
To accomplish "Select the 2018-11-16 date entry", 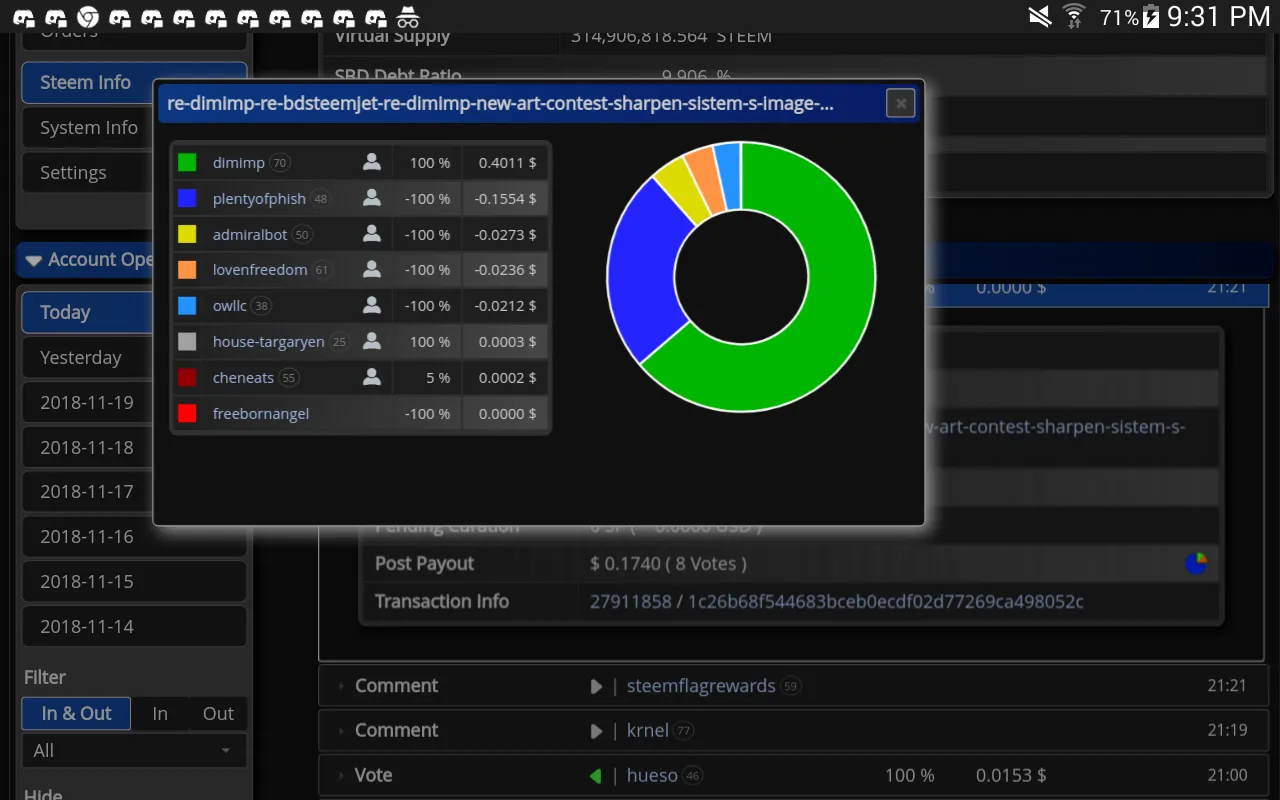I will point(134,537).
